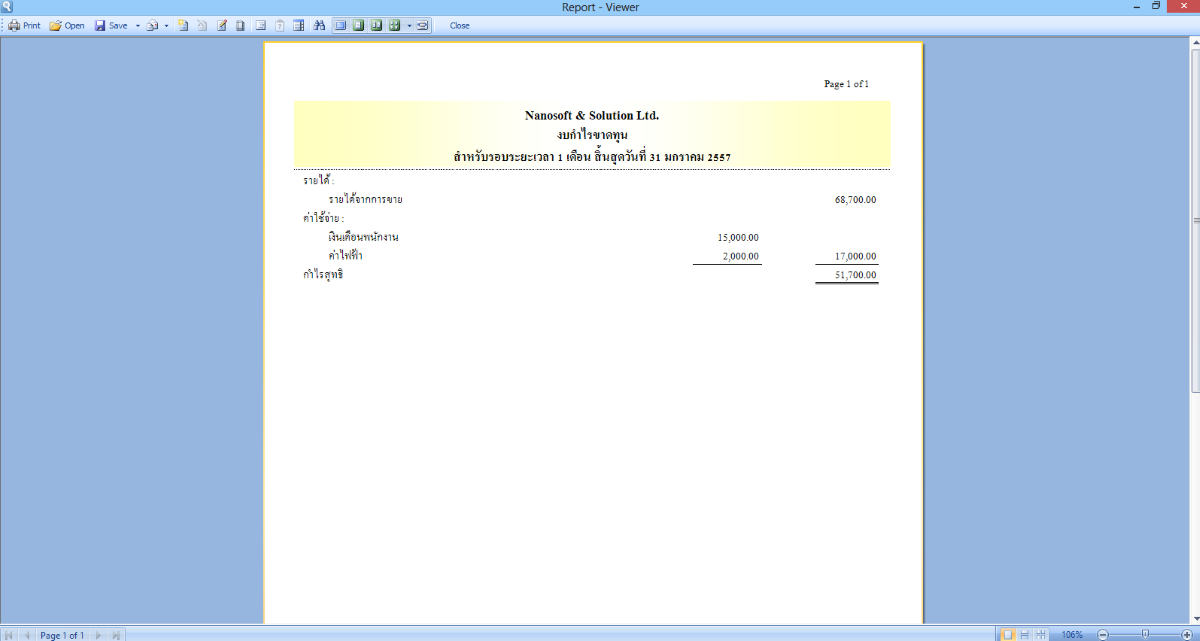Save the report
This screenshot has height=641, width=1200.
111,25
